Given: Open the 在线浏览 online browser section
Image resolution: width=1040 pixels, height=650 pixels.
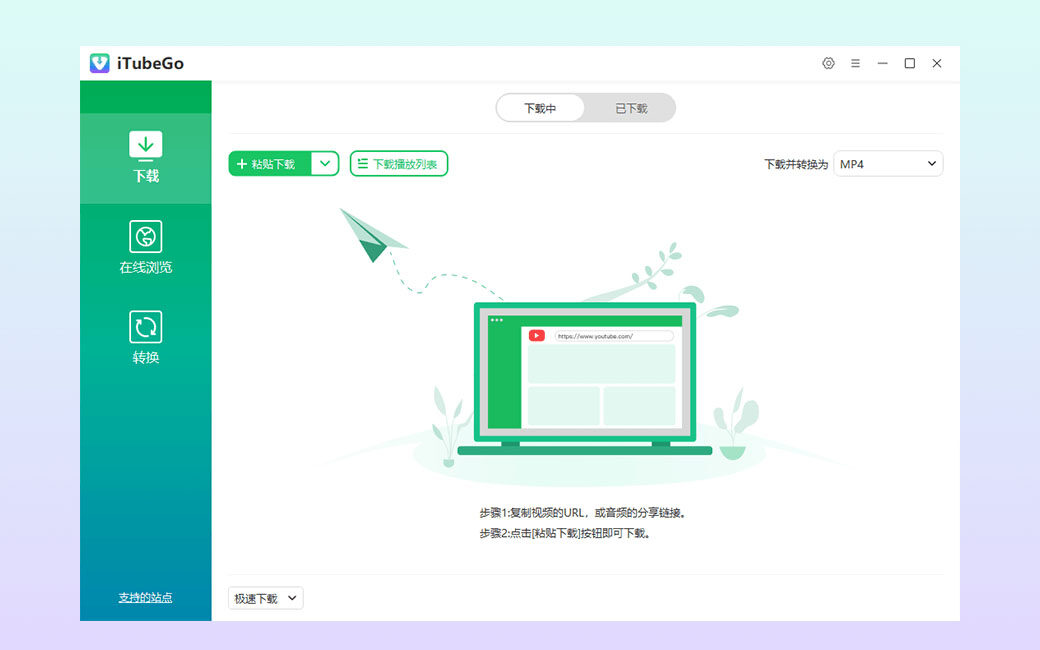Looking at the screenshot, I should (x=145, y=248).
